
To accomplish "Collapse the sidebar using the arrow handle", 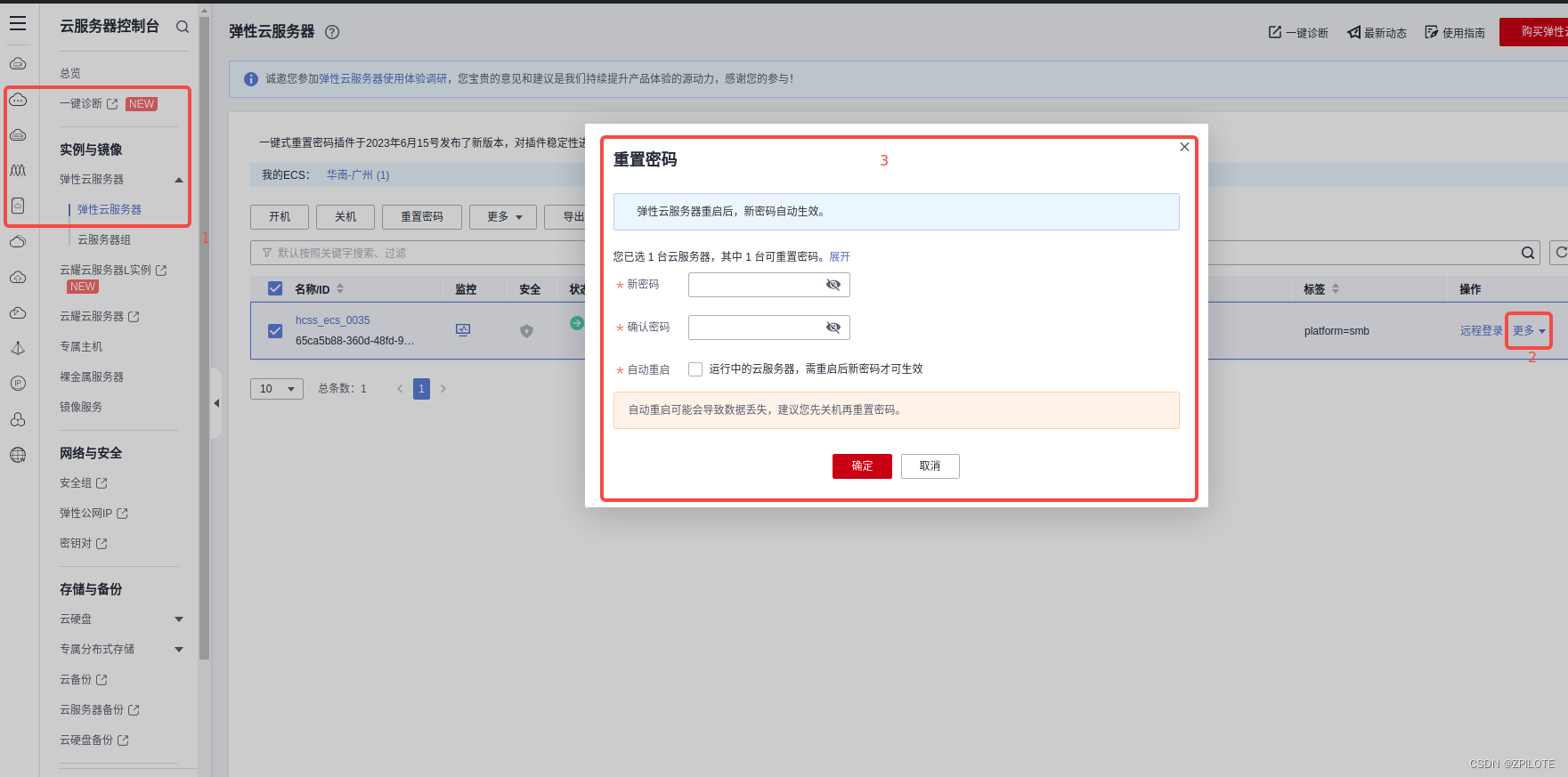I will tap(215, 403).
